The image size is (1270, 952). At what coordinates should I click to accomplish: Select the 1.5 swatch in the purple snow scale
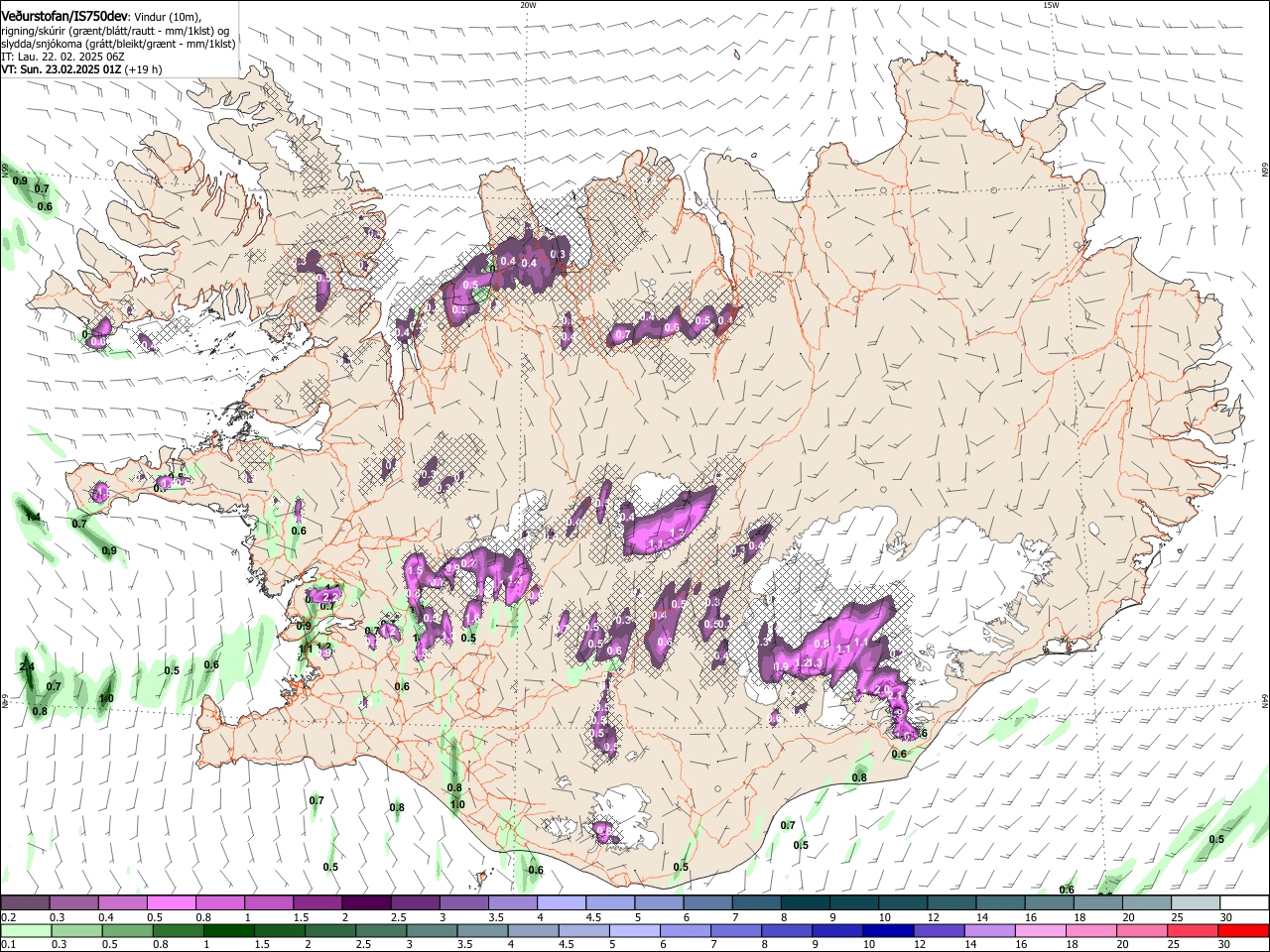317,902
